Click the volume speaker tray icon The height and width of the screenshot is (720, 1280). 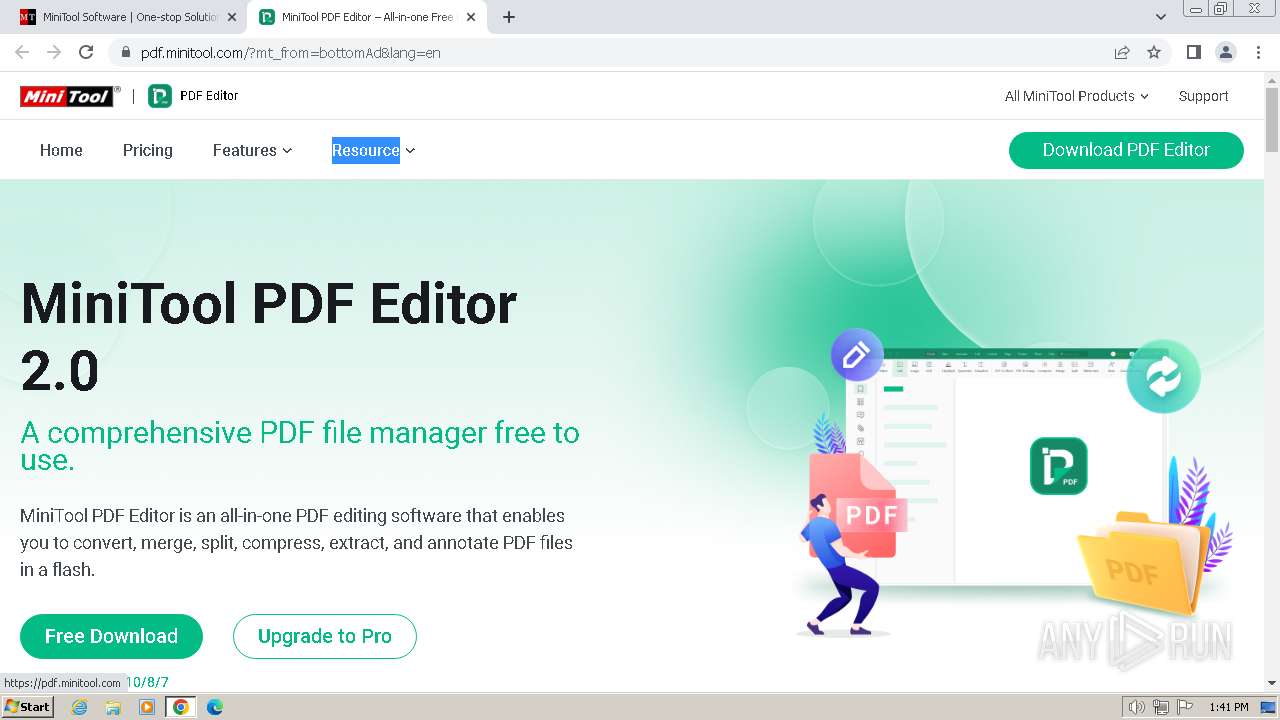click(x=1137, y=707)
